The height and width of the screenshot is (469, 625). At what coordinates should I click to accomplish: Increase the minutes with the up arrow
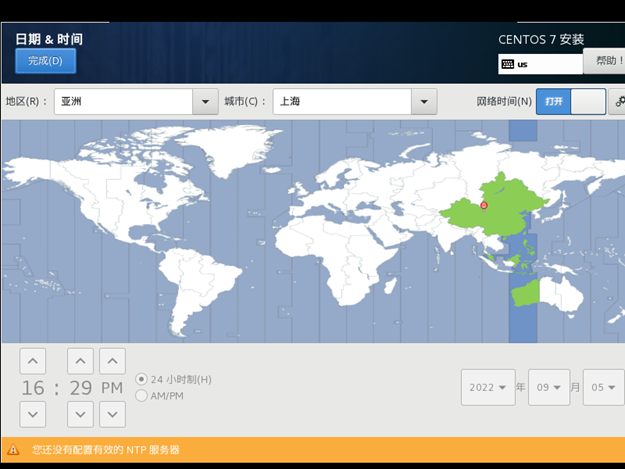(81, 361)
